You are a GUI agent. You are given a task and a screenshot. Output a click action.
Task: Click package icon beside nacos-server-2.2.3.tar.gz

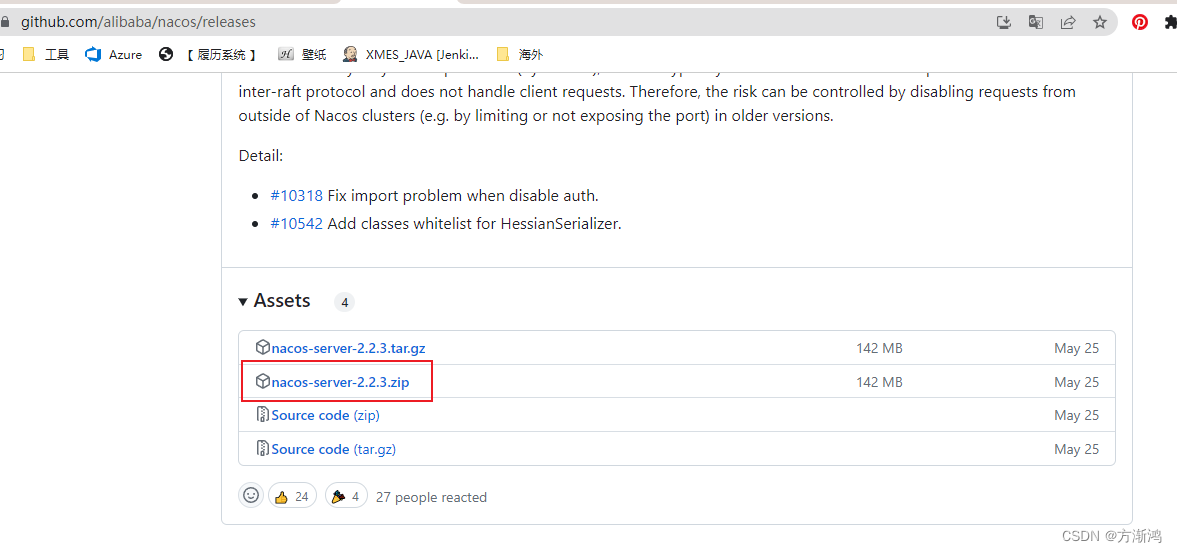click(263, 347)
